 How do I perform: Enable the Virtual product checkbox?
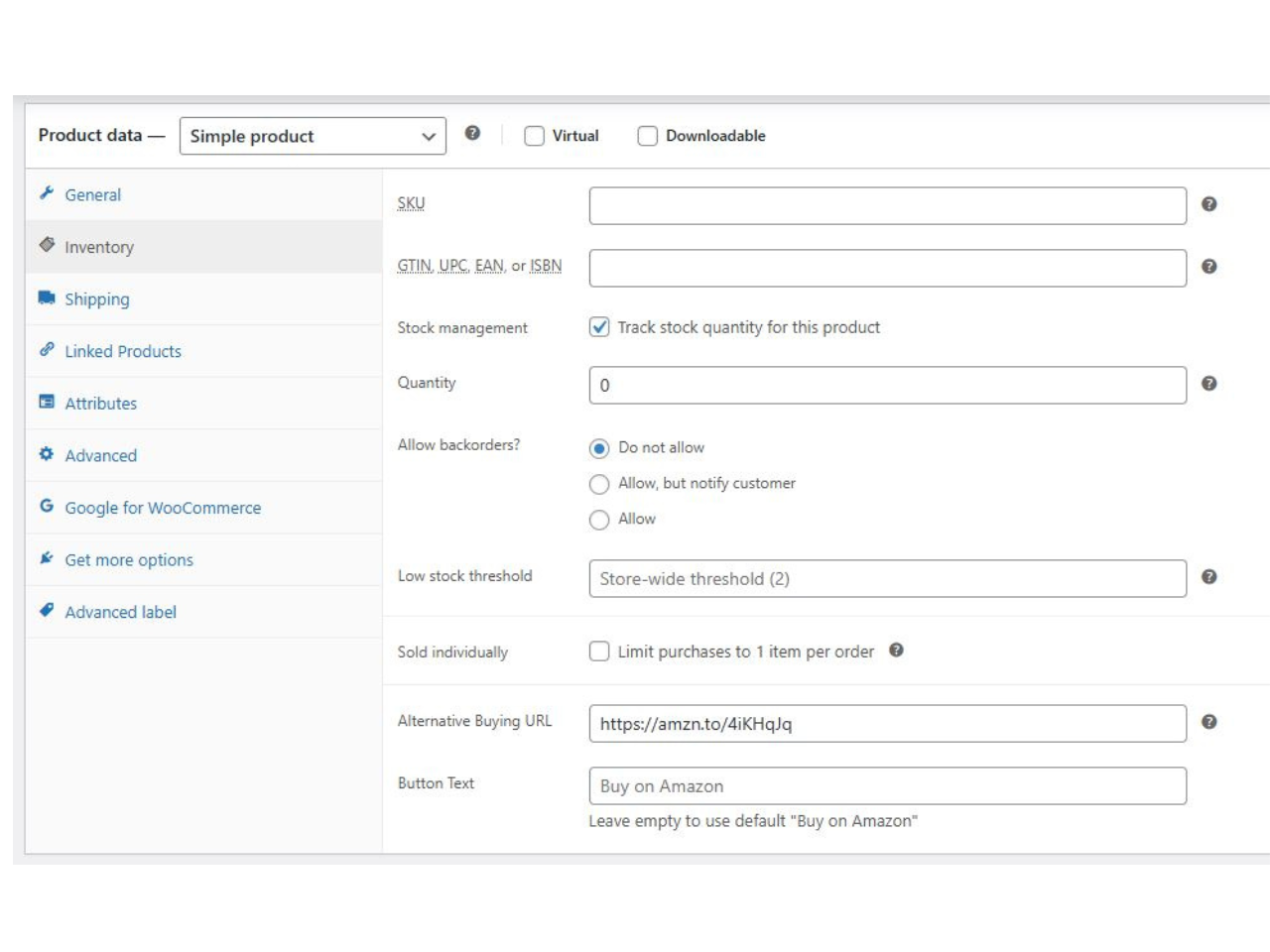coord(533,136)
